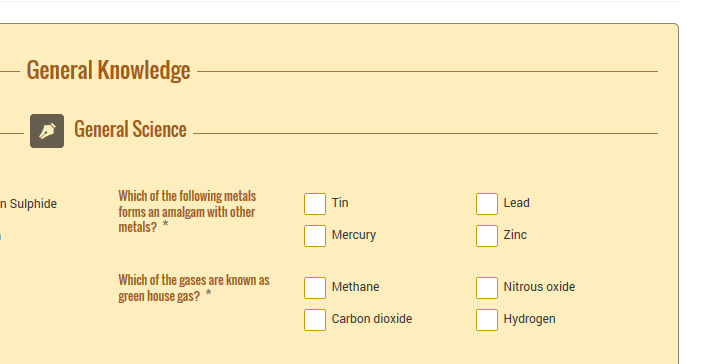
Task: Click the partially visible Sulphide option label
Action: (28, 204)
